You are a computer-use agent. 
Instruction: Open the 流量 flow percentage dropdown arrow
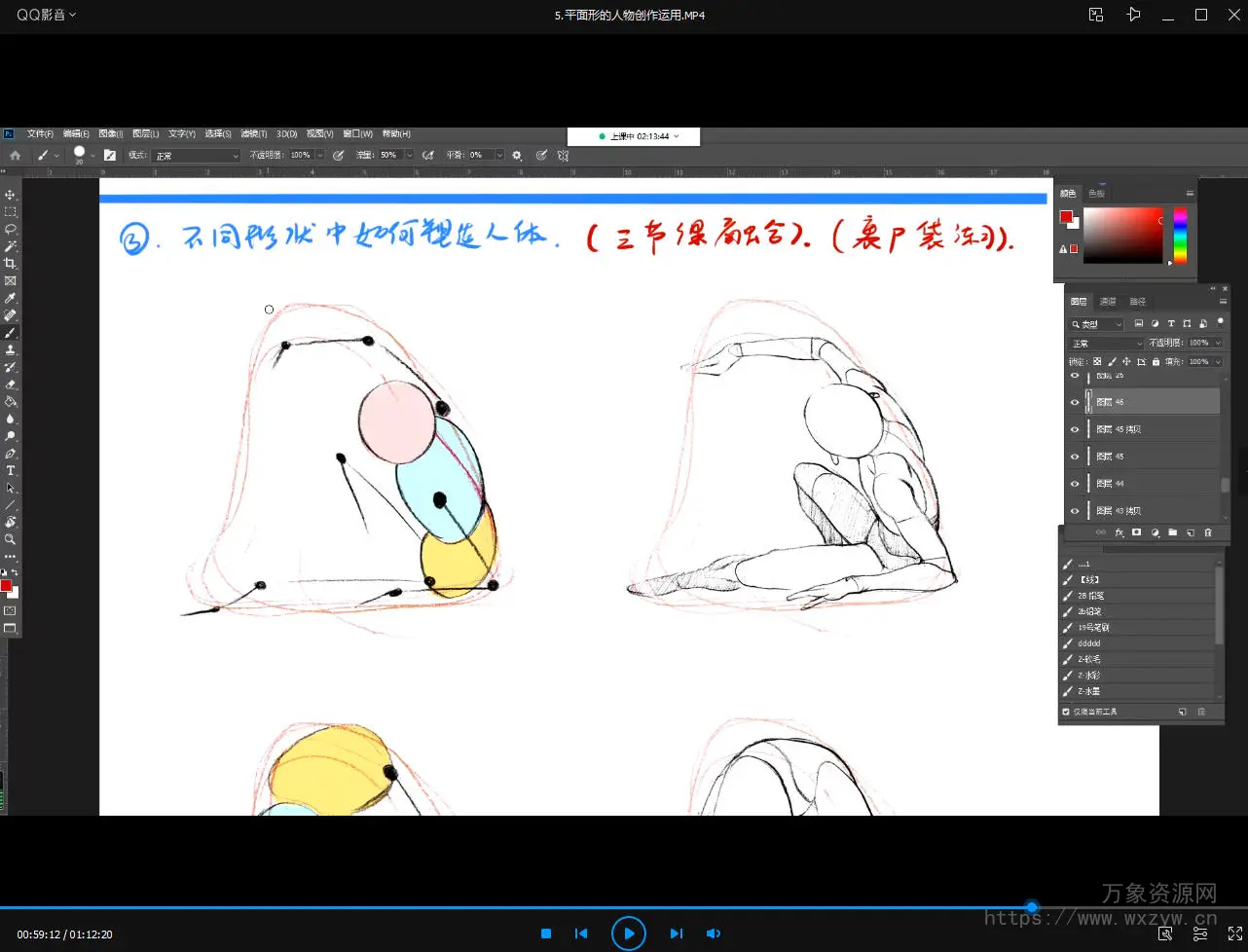(x=409, y=156)
